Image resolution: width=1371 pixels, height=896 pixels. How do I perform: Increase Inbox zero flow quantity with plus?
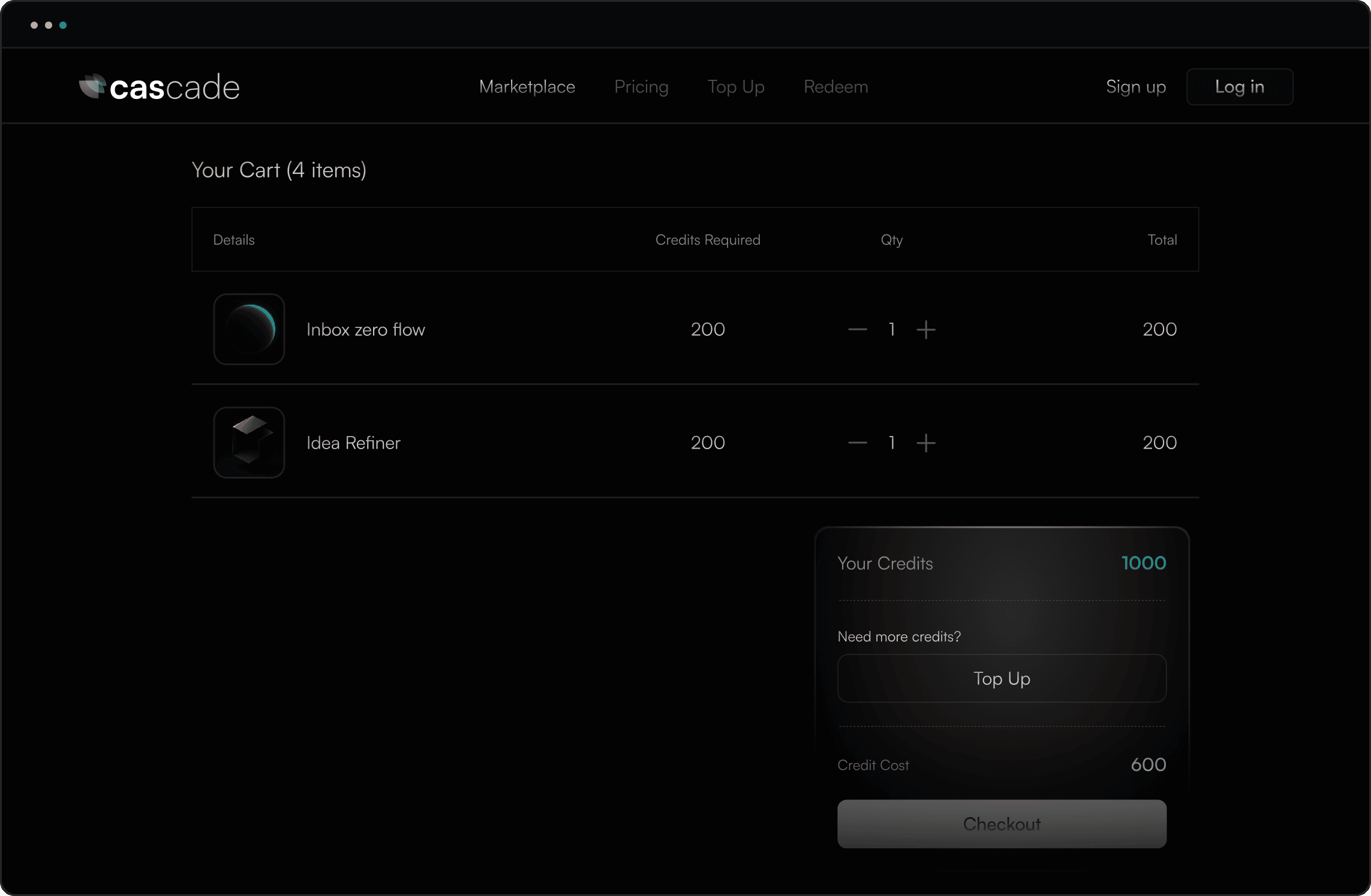pos(926,329)
